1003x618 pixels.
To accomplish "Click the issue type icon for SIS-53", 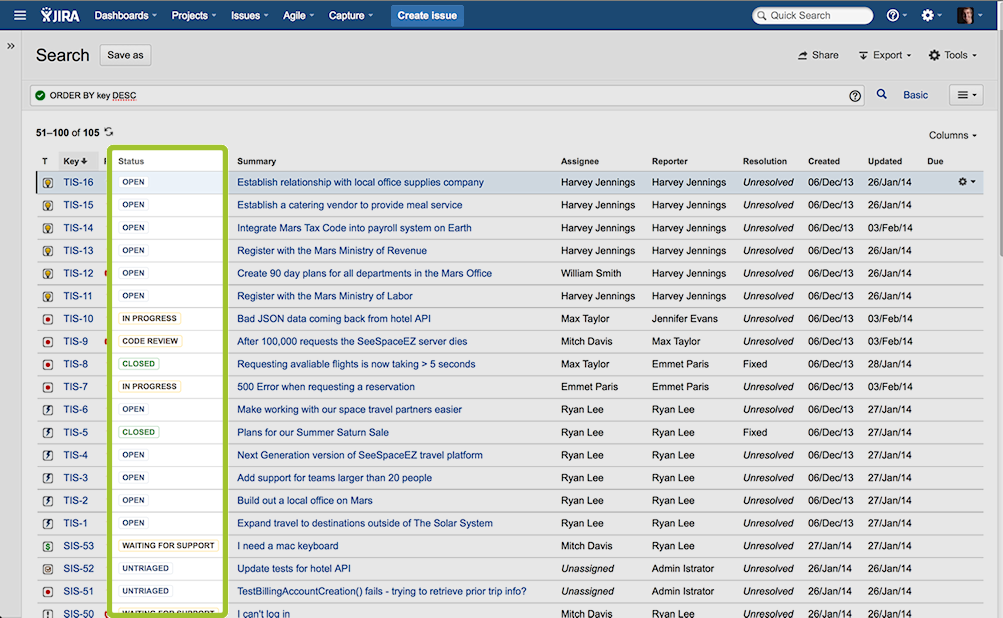I will 48,546.
